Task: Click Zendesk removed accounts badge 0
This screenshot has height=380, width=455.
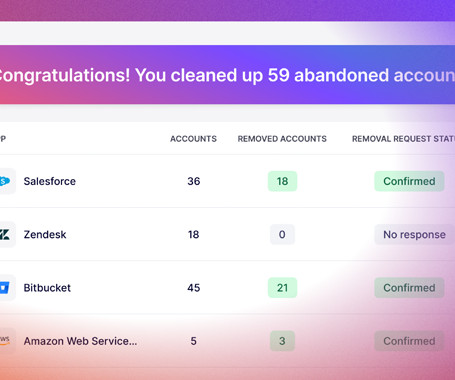Action: (282, 234)
